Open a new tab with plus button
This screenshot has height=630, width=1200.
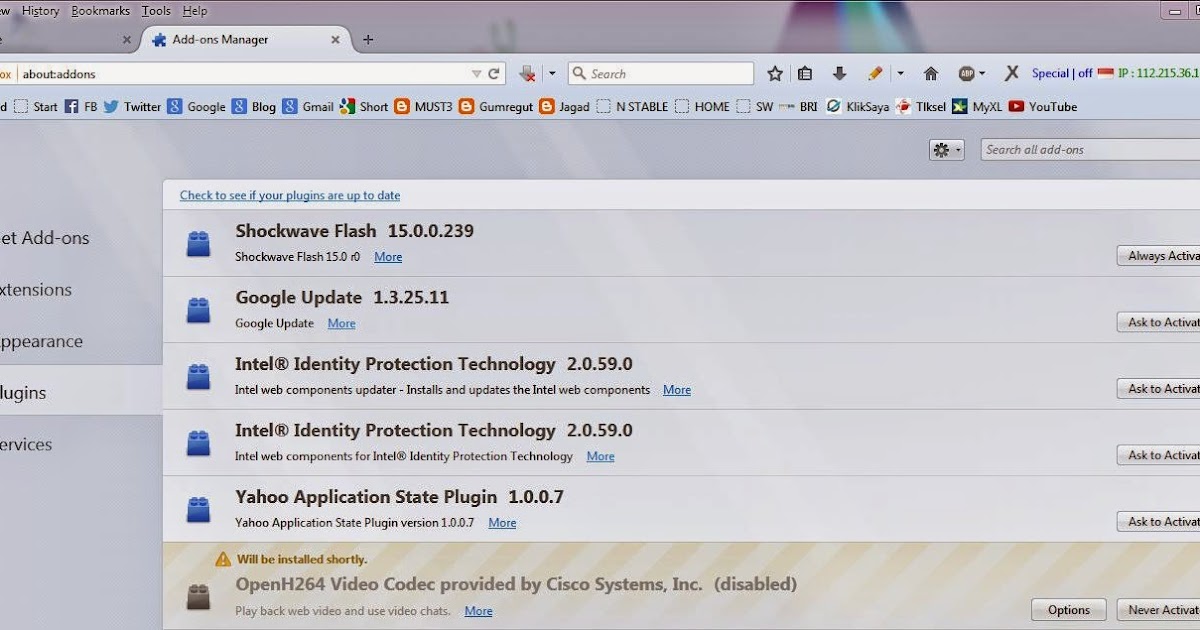tap(368, 40)
